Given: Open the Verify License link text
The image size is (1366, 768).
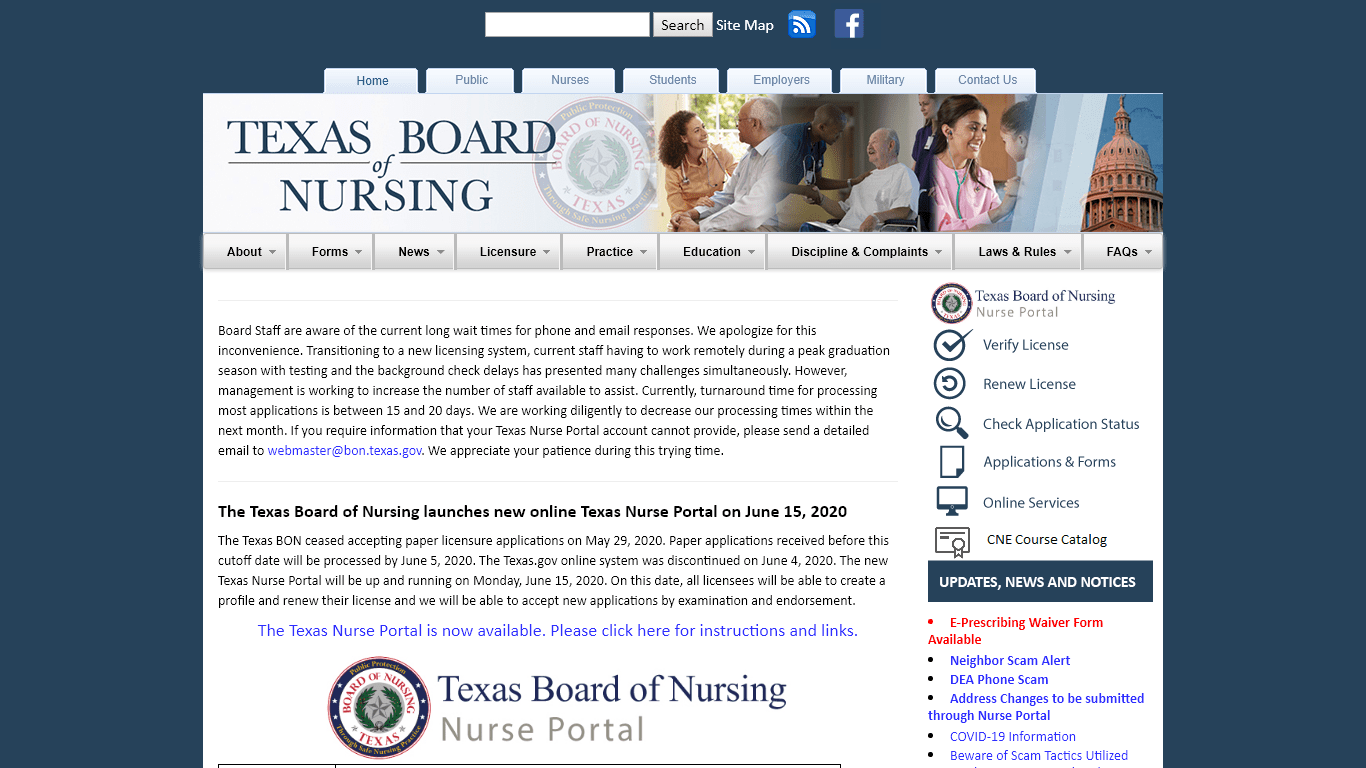Looking at the screenshot, I should 1025,345.
